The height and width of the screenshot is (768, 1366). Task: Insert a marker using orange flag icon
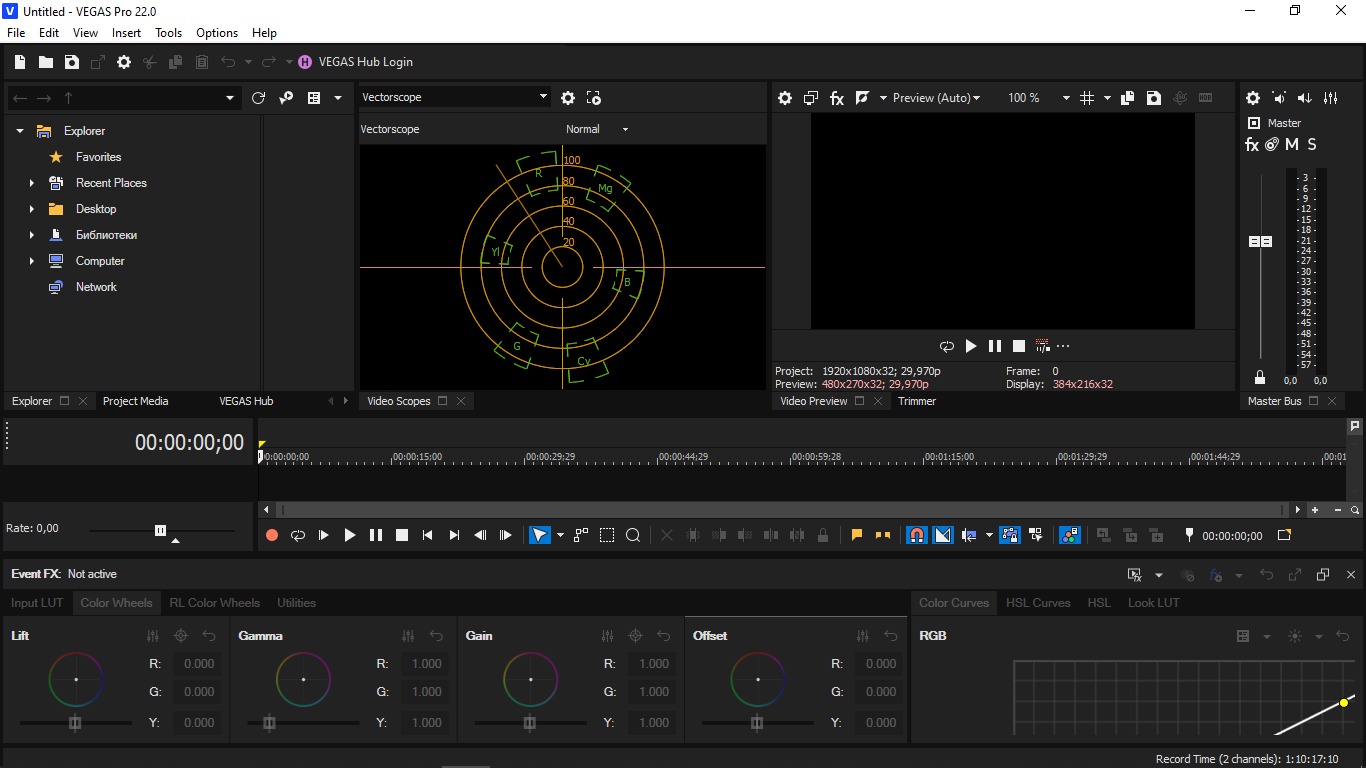click(x=857, y=535)
